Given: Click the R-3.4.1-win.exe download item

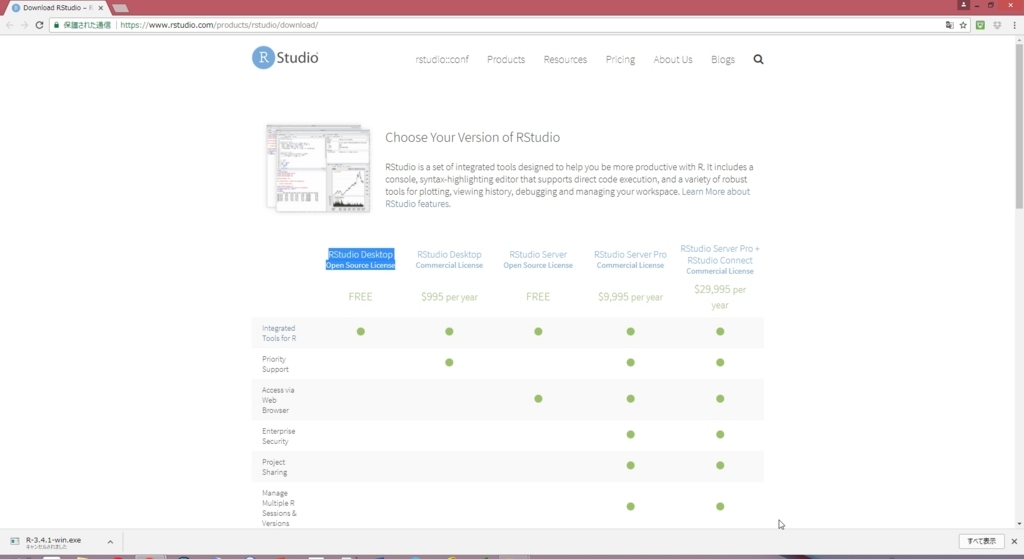Looking at the screenshot, I should 54,541.
